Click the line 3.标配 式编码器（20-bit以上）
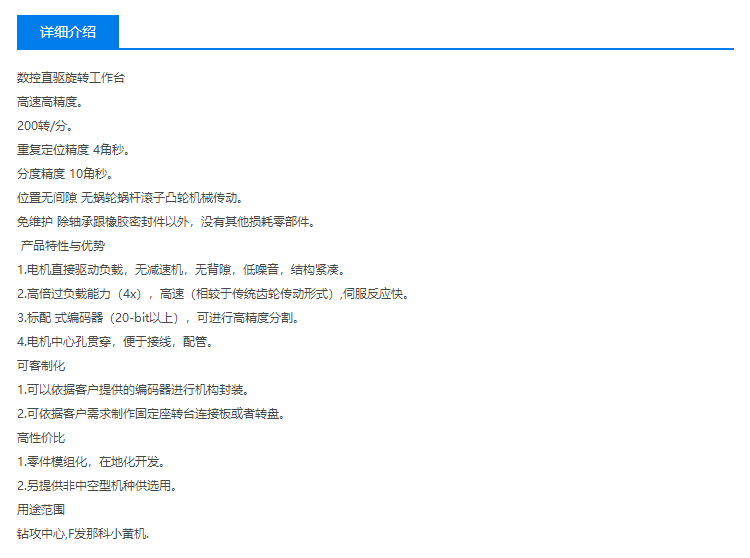This screenshot has height=558, width=750. point(158,317)
